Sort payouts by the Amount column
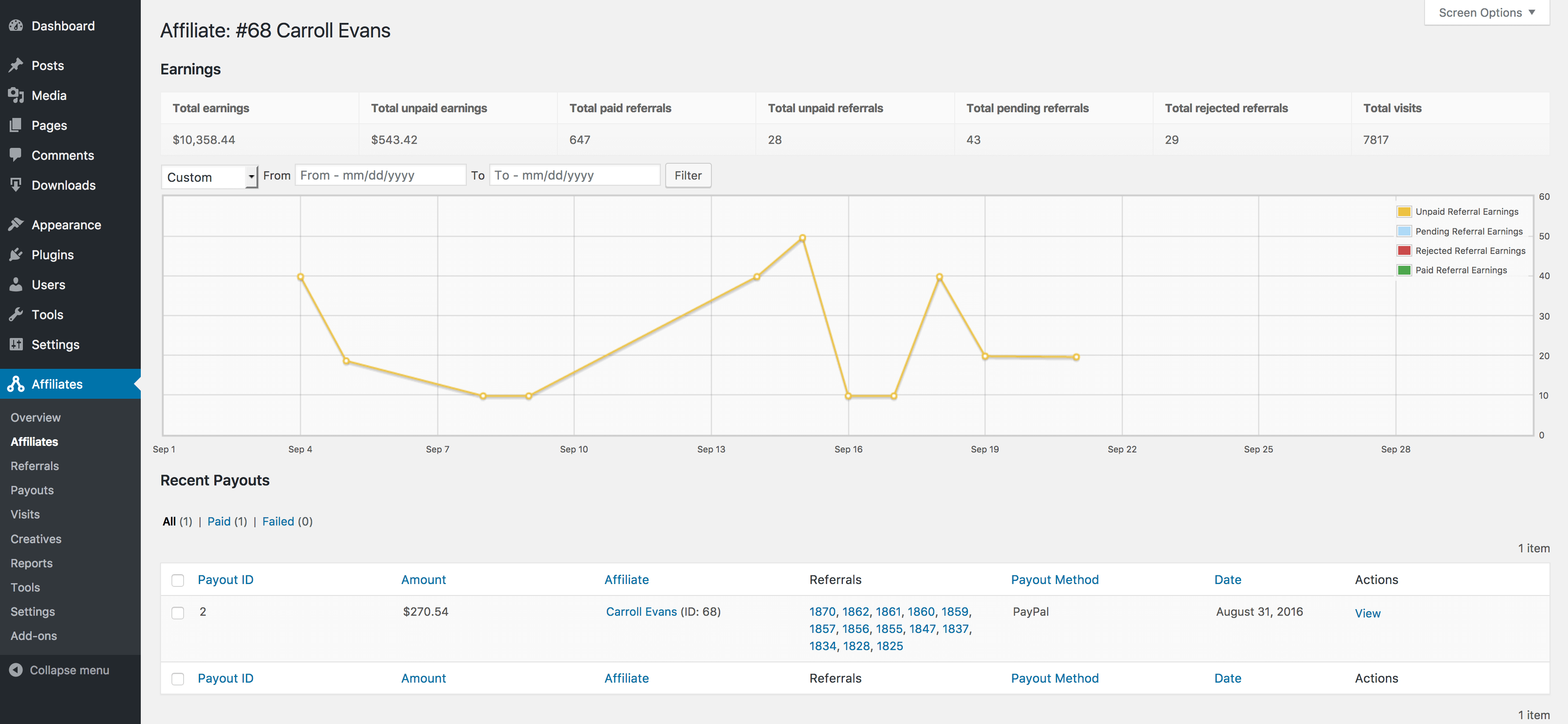1568x724 pixels. pos(423,580)
